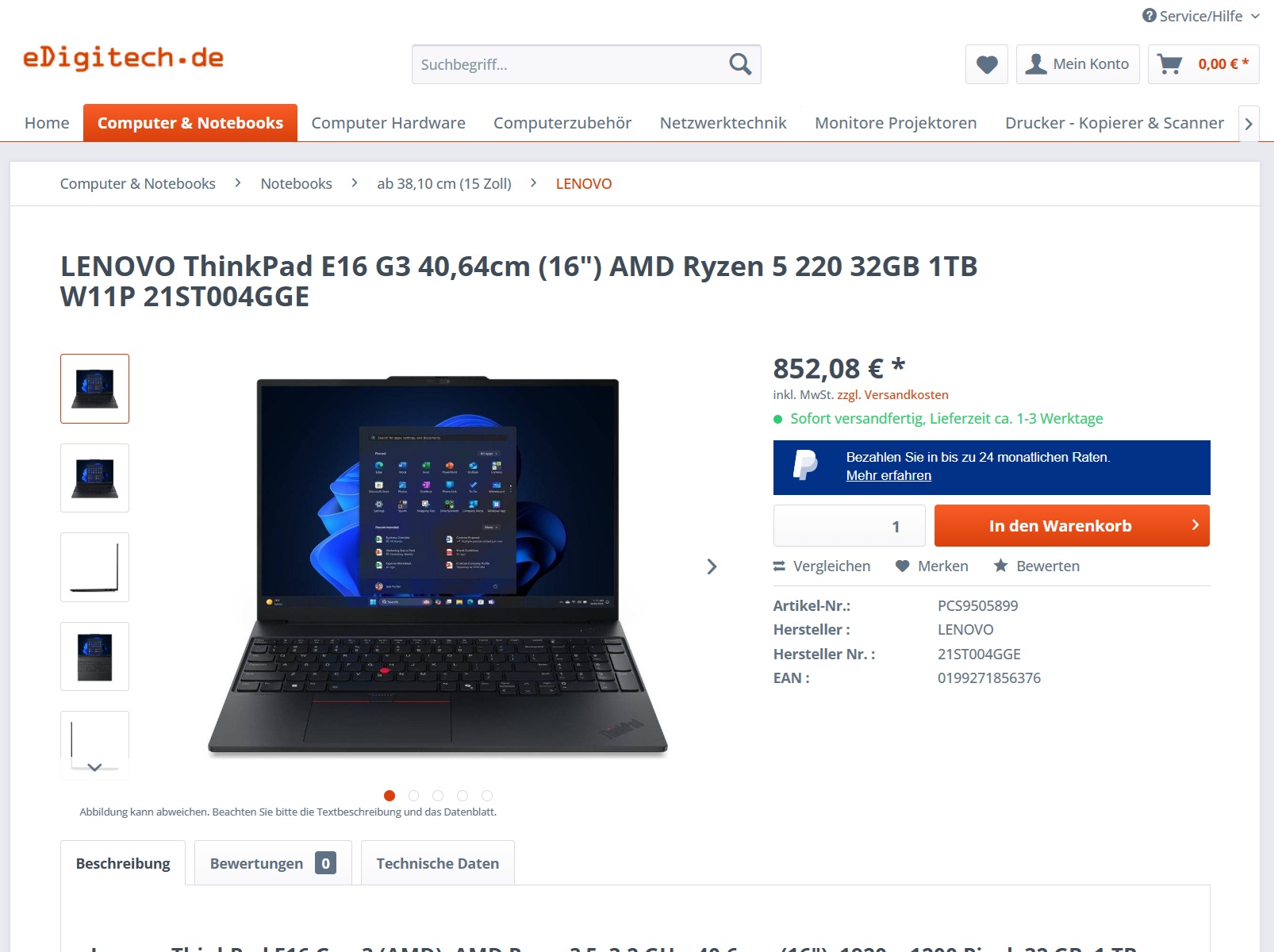
Task: Open the PayPal Mehr erfahren link
Action: pos(888,475)
